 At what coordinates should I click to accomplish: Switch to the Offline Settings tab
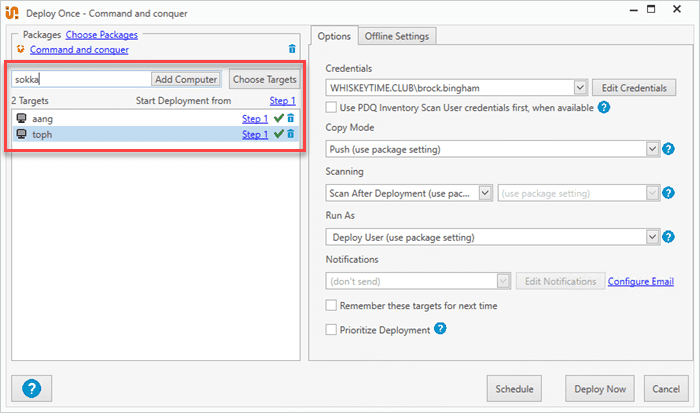coord(397,36)
